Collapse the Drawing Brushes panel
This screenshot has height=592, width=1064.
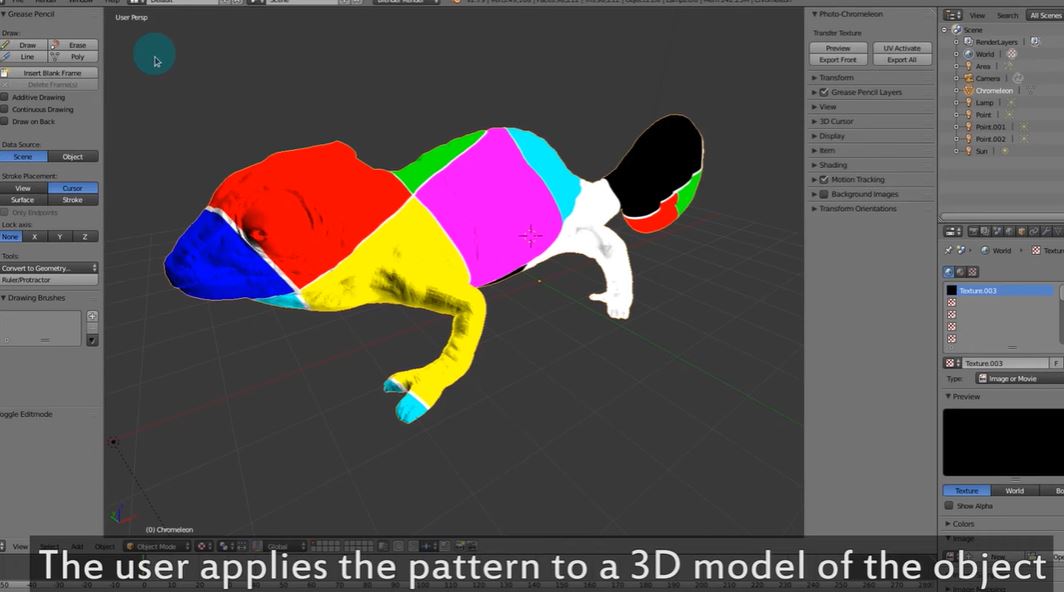pyautogui.click(x=33, y=297)
